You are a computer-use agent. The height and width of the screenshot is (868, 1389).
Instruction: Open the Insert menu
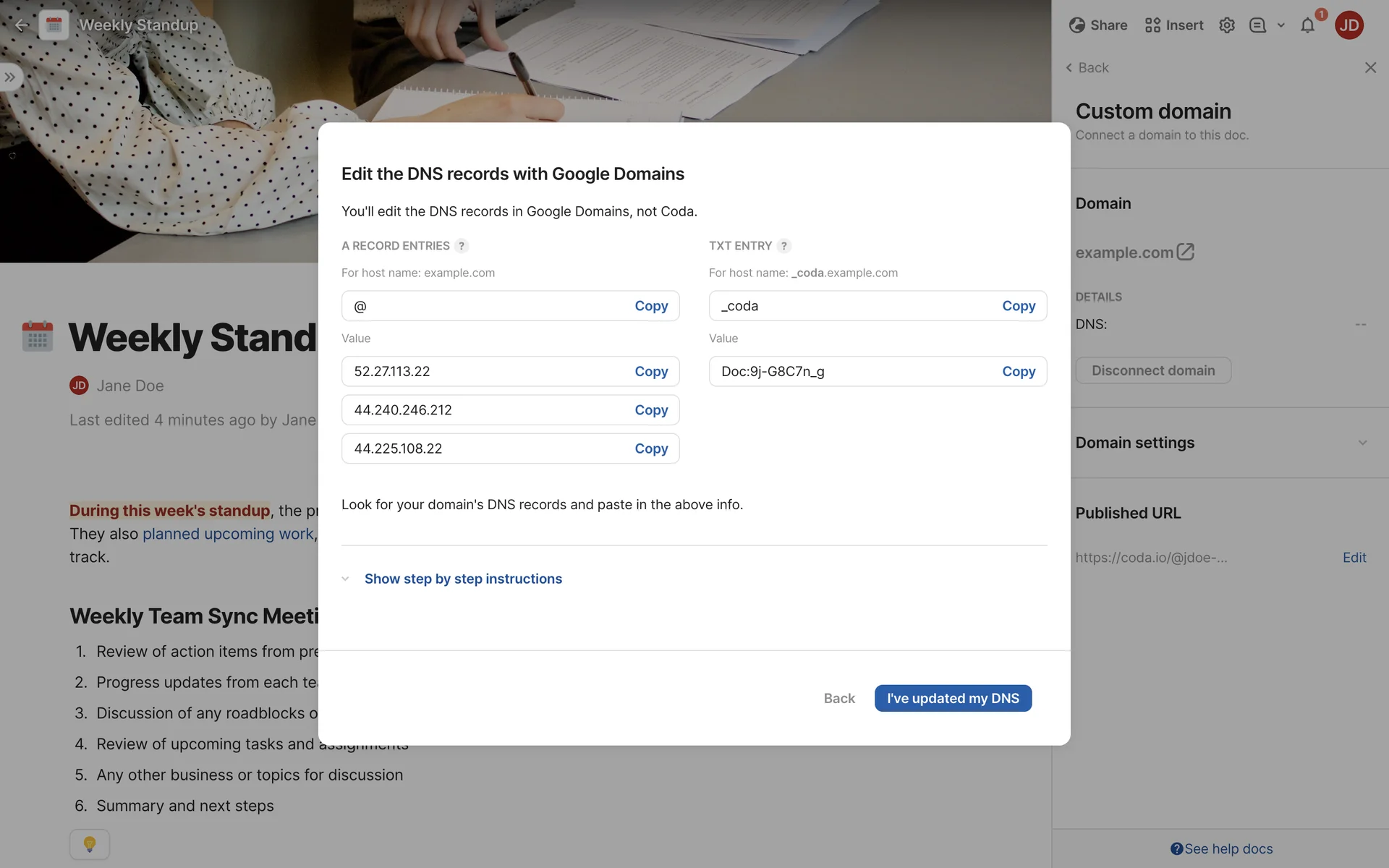pyautogui.click(x=1174, y=25)
